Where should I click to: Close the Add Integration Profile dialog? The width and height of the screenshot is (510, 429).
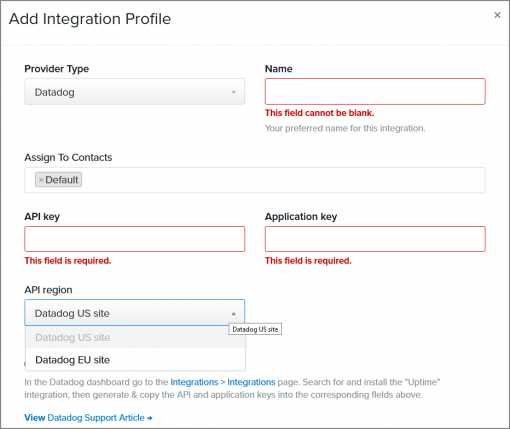tap(497, 15)
